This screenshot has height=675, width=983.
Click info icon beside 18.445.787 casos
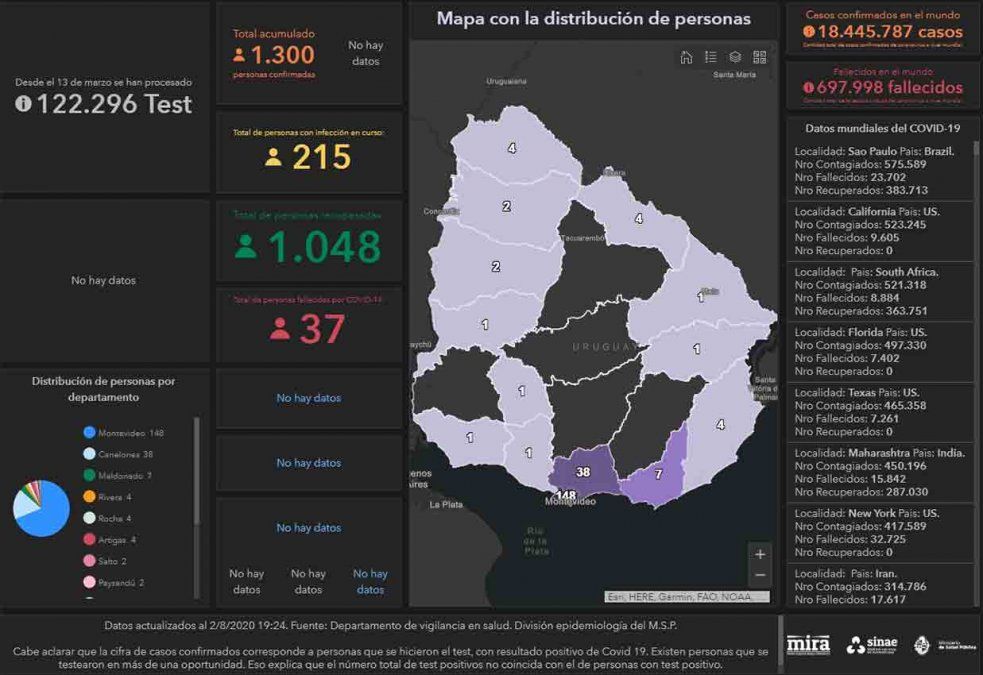[808, 31]
